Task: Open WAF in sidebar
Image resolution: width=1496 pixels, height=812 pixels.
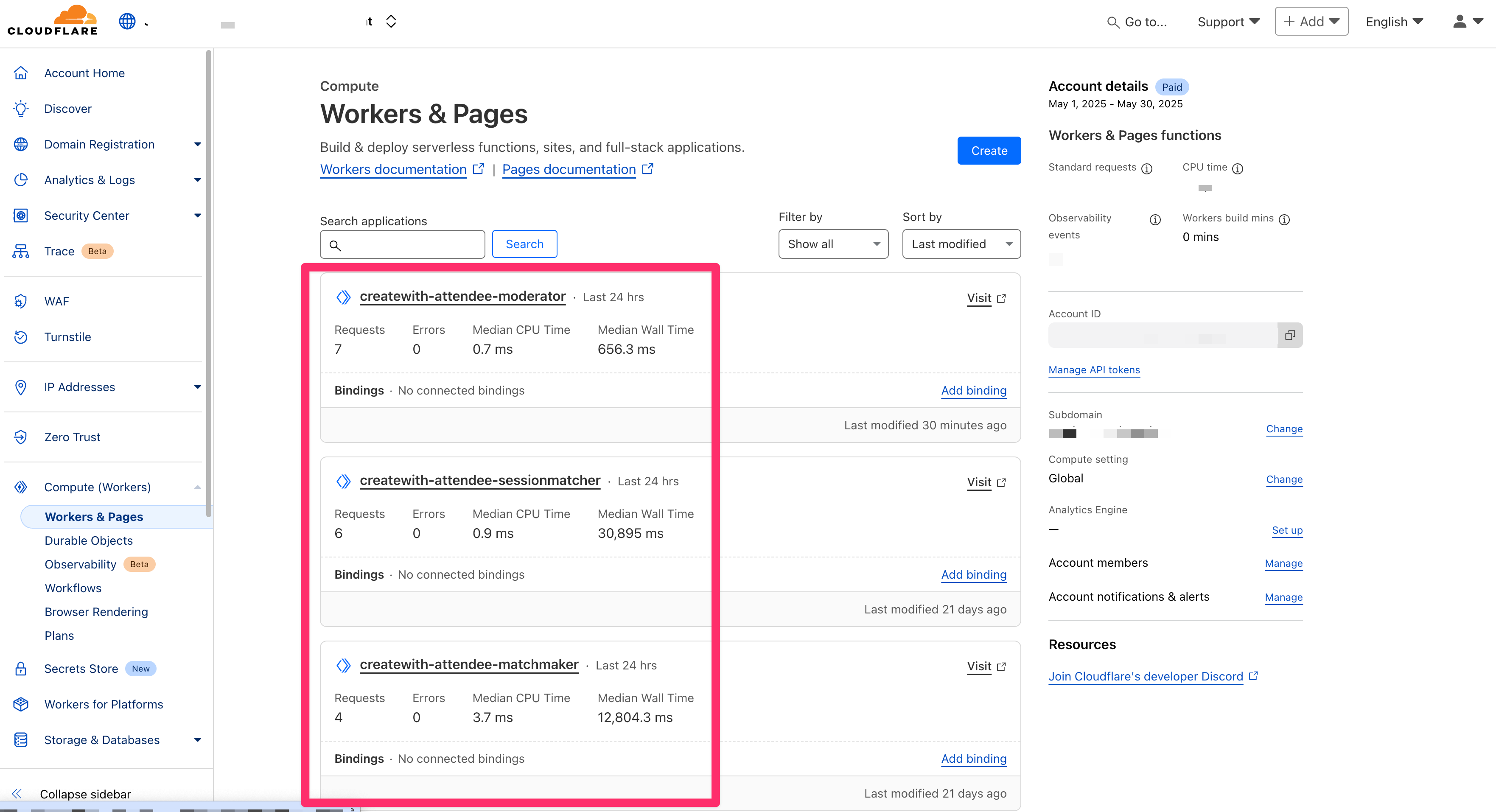Action: [56, 301]
